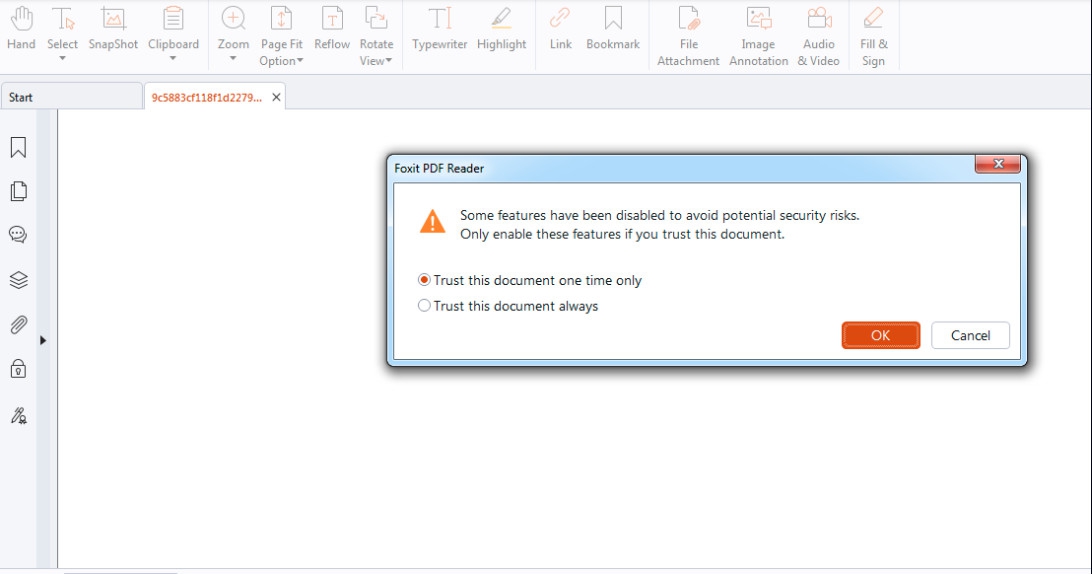Choose the SnapShot tool
Screen dimensions: 1092x574
tap(113, 28)
